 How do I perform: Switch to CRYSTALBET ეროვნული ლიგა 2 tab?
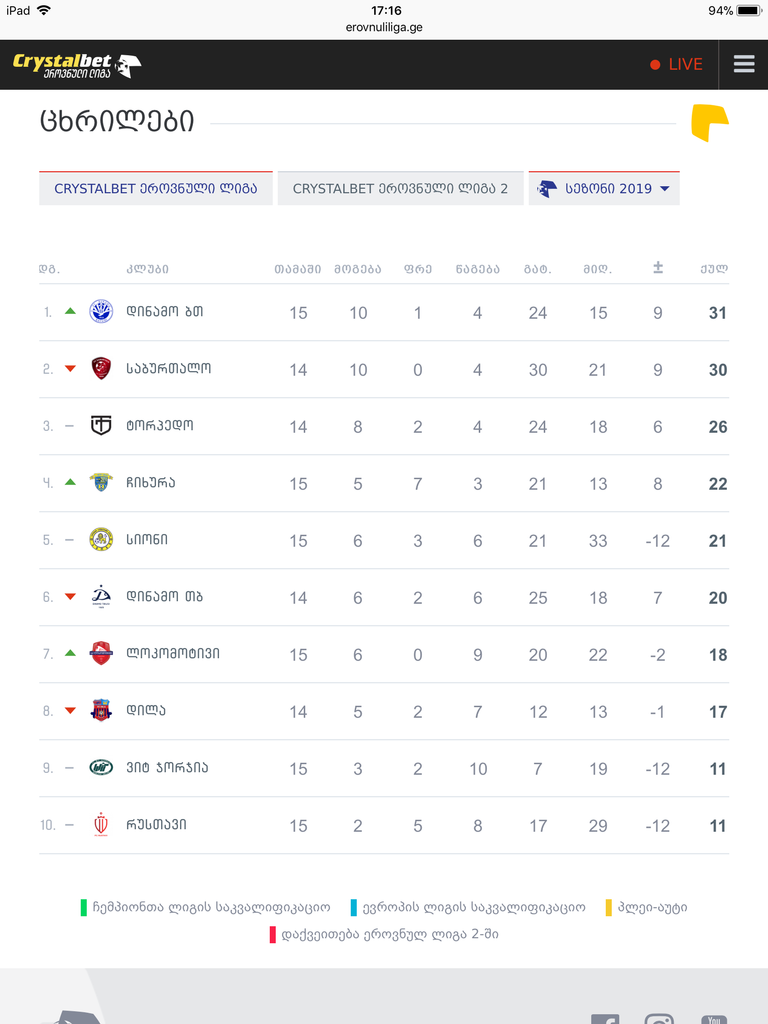pyautogui.click(x=400, y=188)
